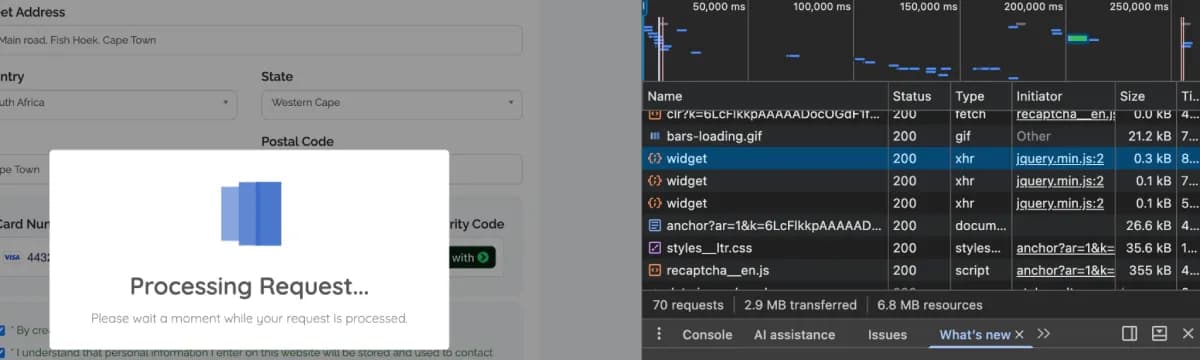Sort requests by the Type column header

point(980,96)
